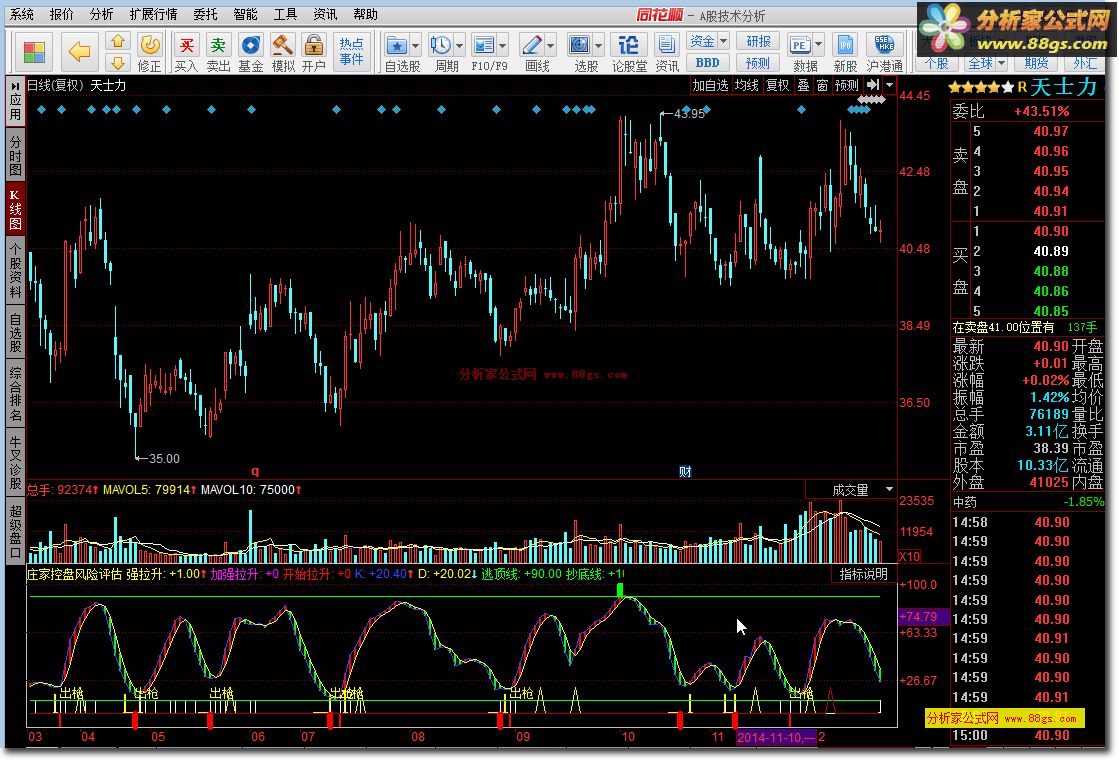
Task: Open the 自选股 favorites folder icon
Action: point(397,47)
